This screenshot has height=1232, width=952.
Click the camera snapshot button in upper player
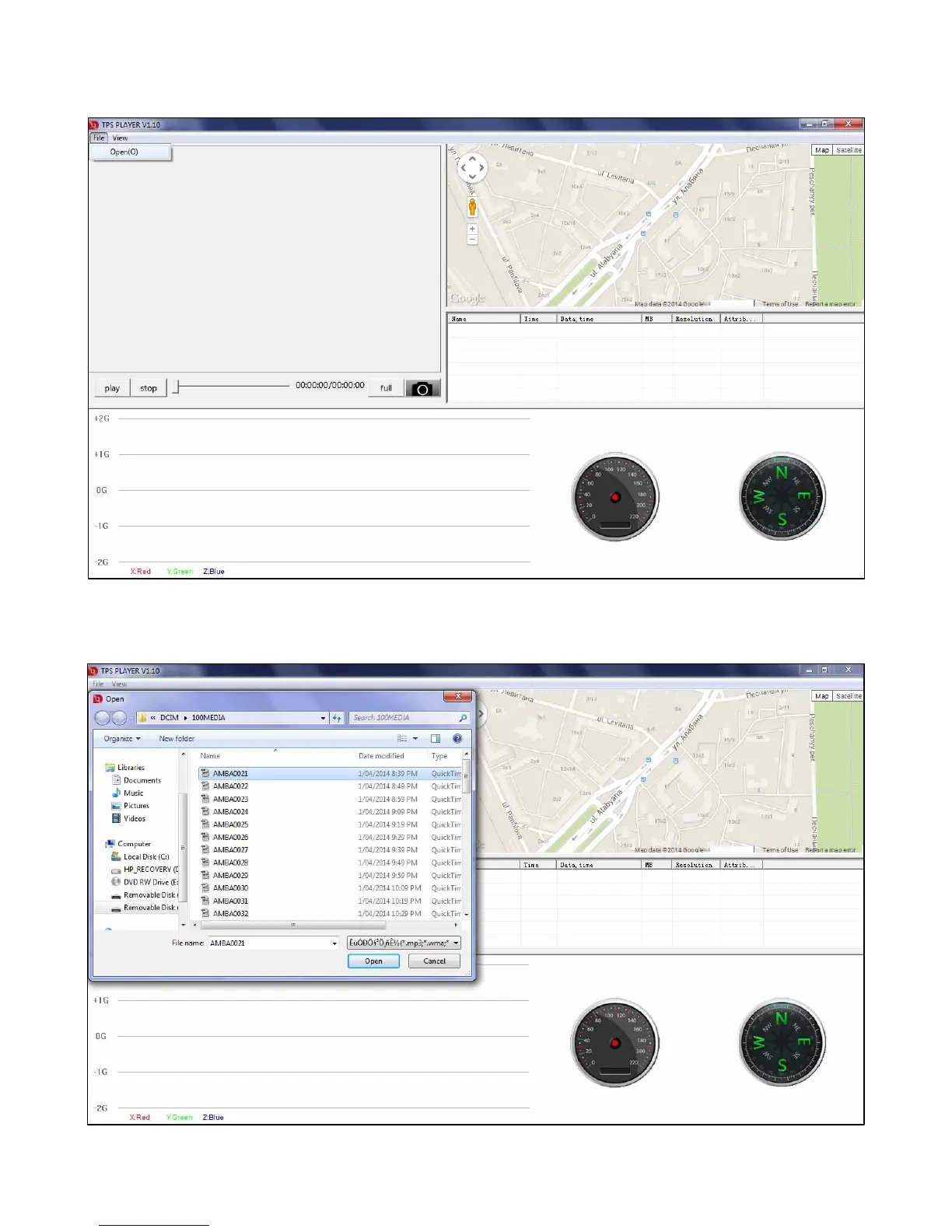(422, 388)
